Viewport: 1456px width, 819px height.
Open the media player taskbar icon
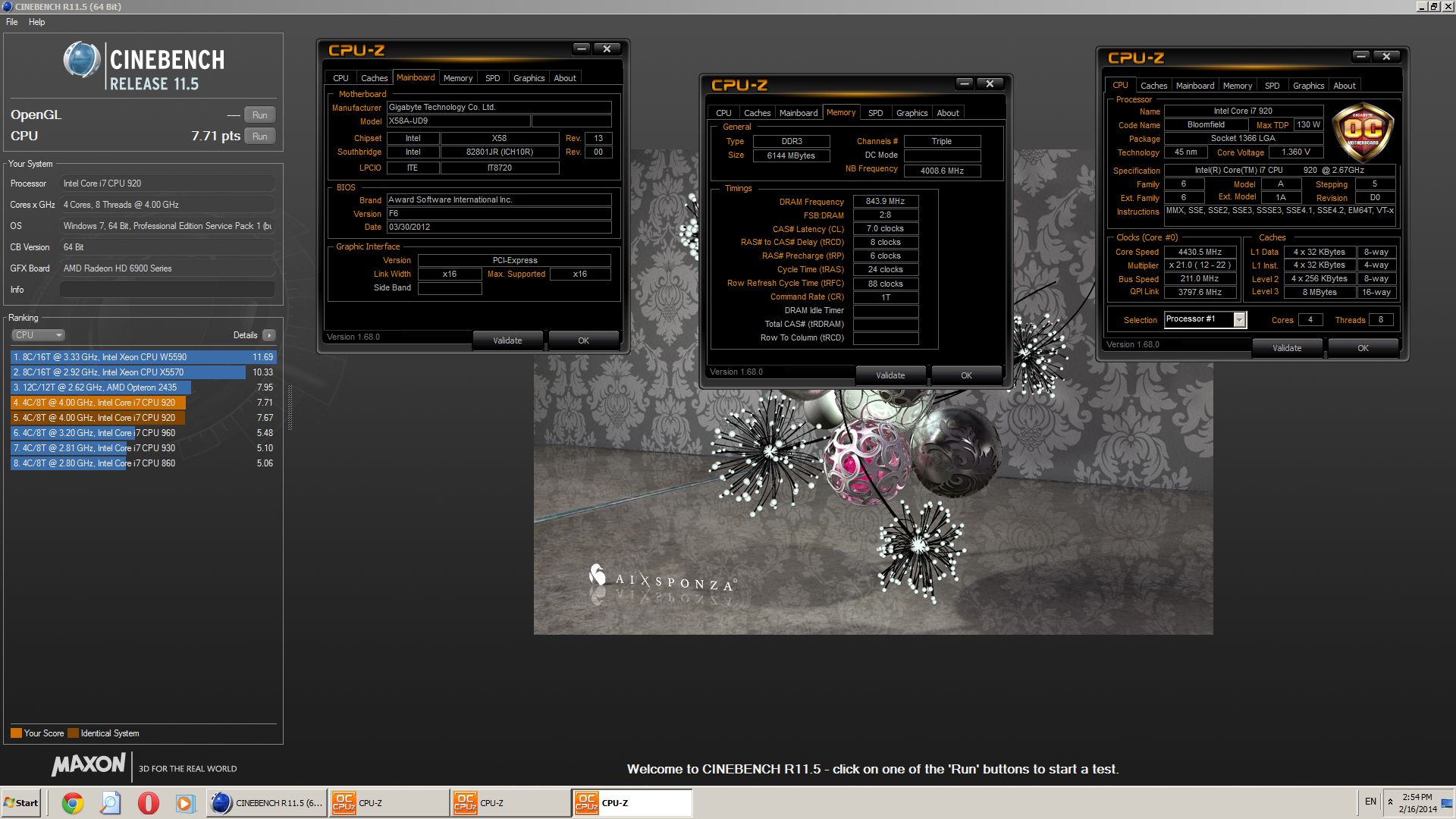[185, 803]
